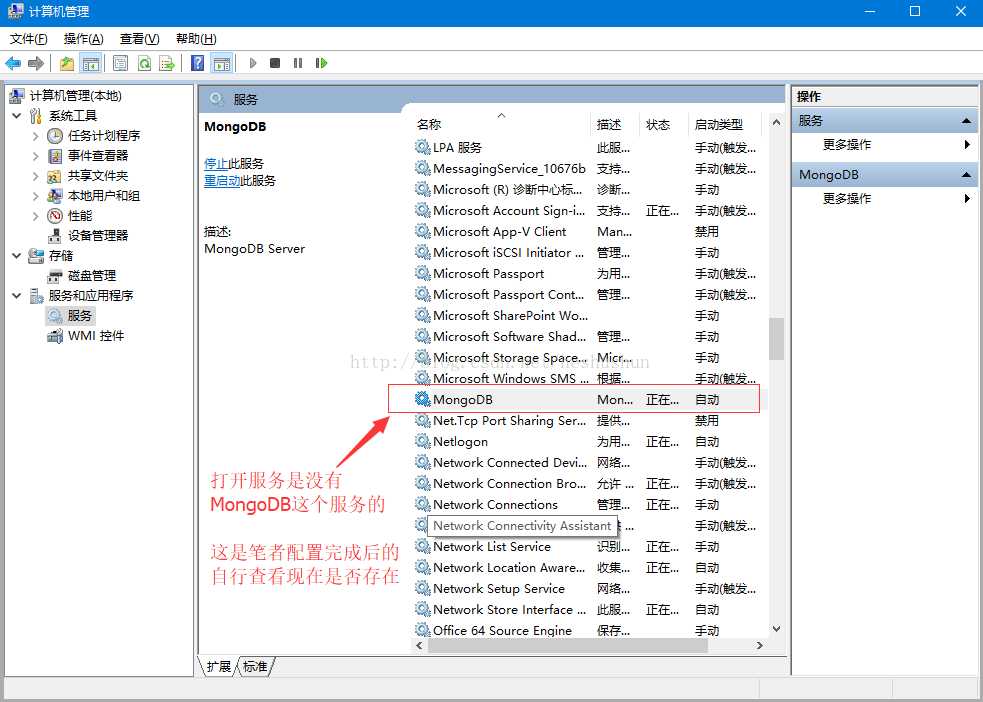Expand the 共享文件夹 node arrow
983x702 pixels.
[36, 176]
